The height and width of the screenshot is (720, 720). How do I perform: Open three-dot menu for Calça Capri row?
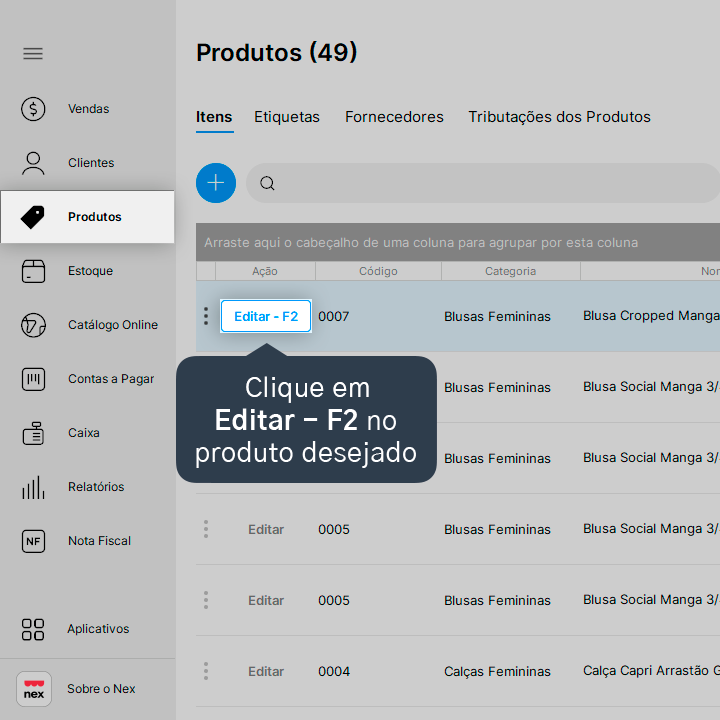[x=206, y=671]
